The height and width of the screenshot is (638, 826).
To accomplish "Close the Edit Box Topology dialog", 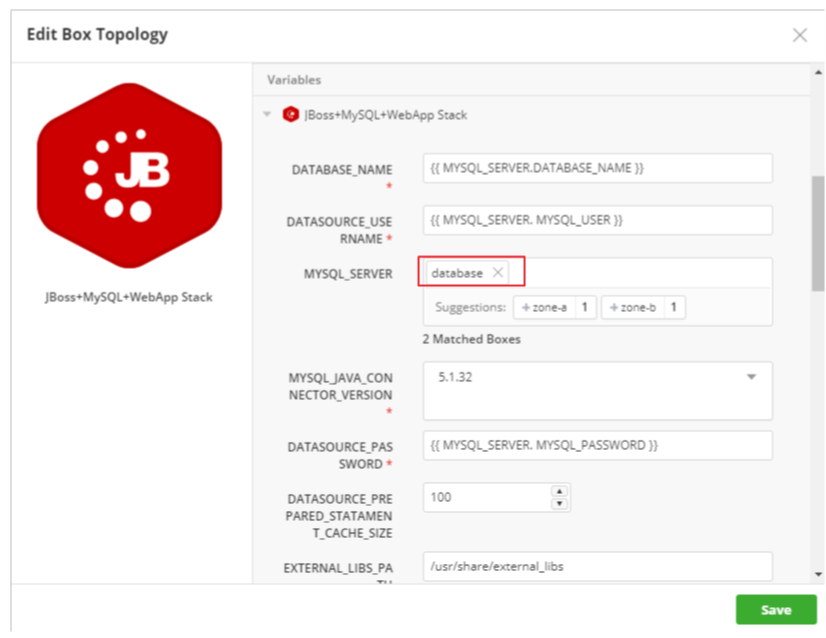I will (x=800, y=35).
